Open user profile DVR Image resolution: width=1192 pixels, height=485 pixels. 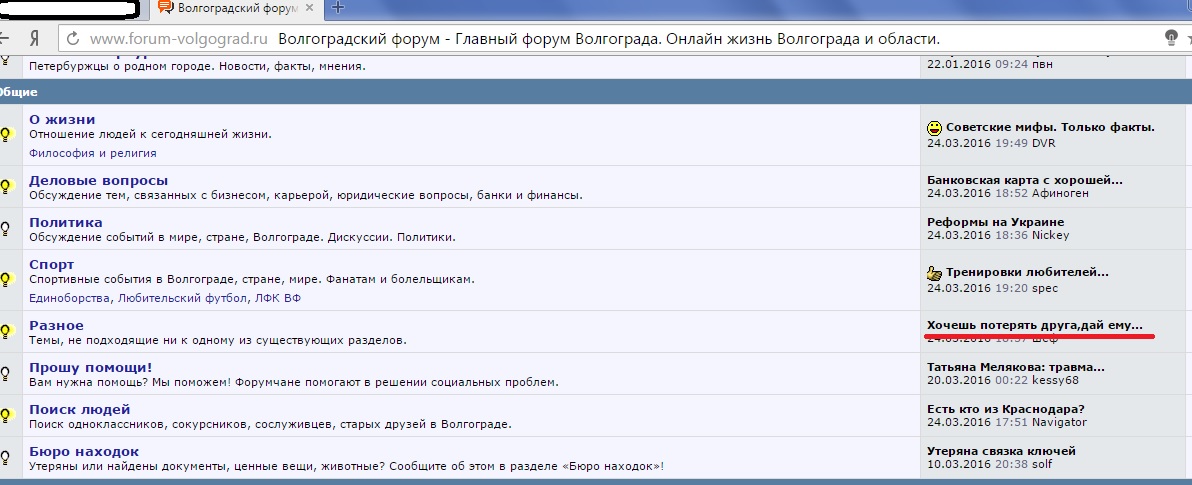coord(1044,143)
